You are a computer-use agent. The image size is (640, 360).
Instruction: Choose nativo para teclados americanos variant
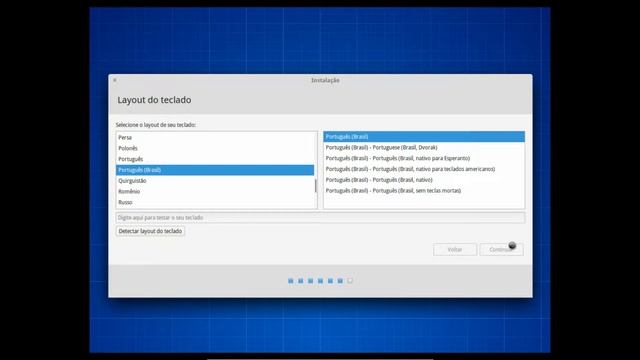click(x=424, y=169)
